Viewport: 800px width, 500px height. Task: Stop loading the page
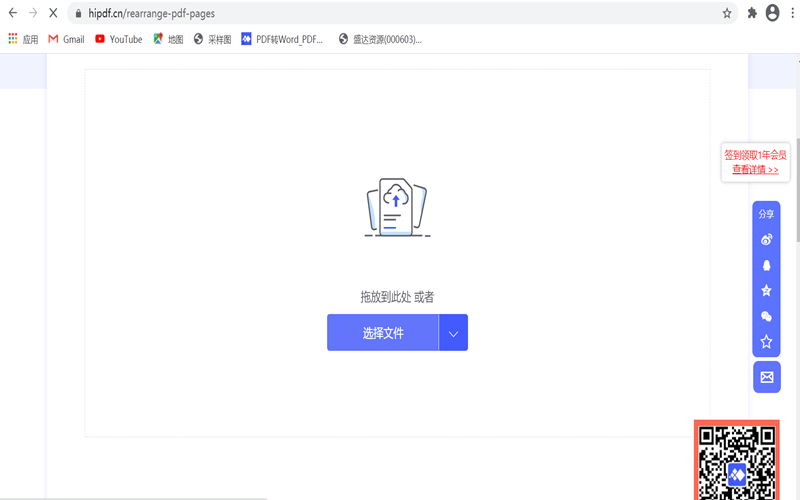tap(53, 14)
